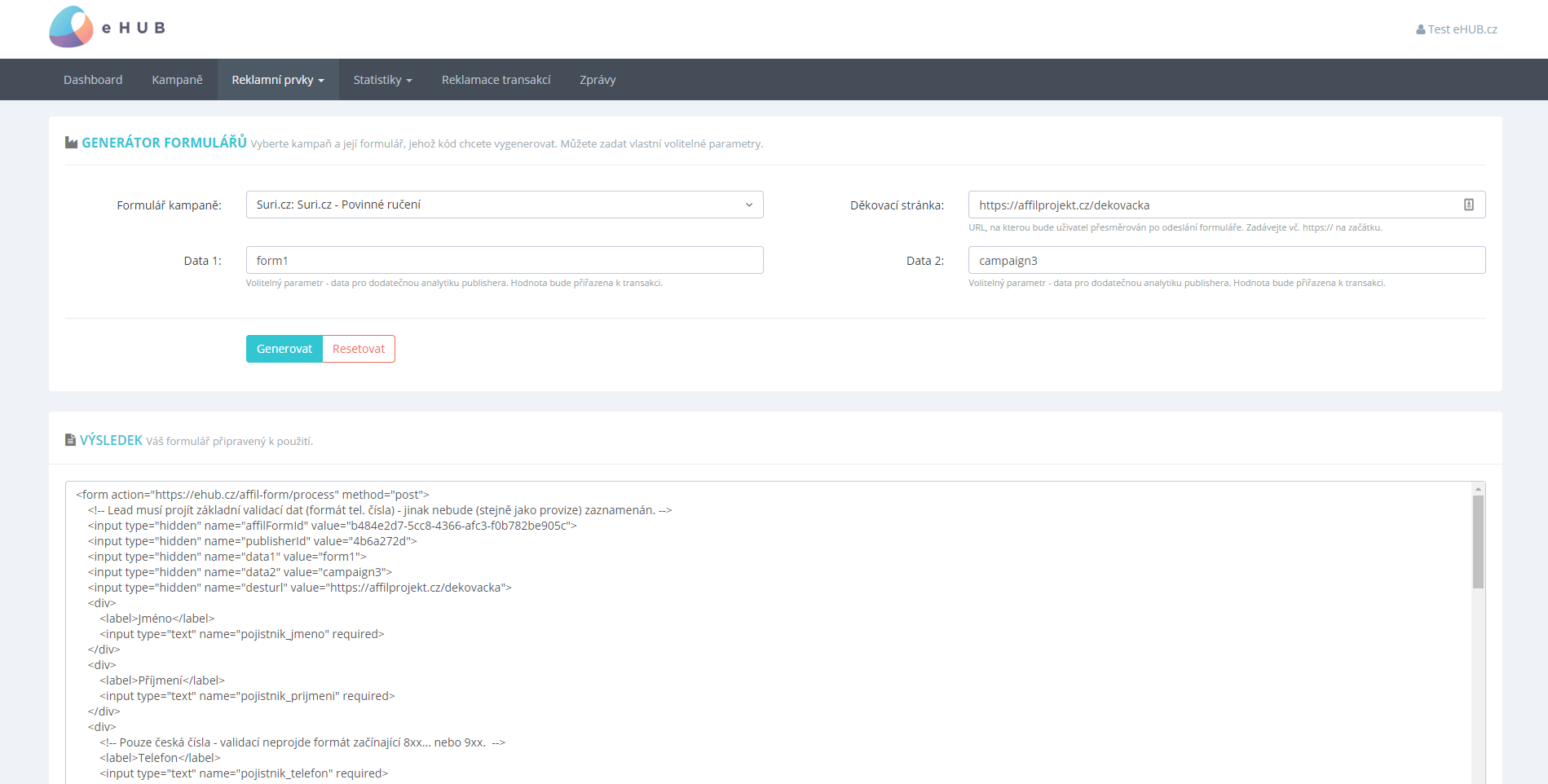Click the VÝSLEDEK heading text
Viewport: 1548px width, 784px height.
tap(111, 440)
